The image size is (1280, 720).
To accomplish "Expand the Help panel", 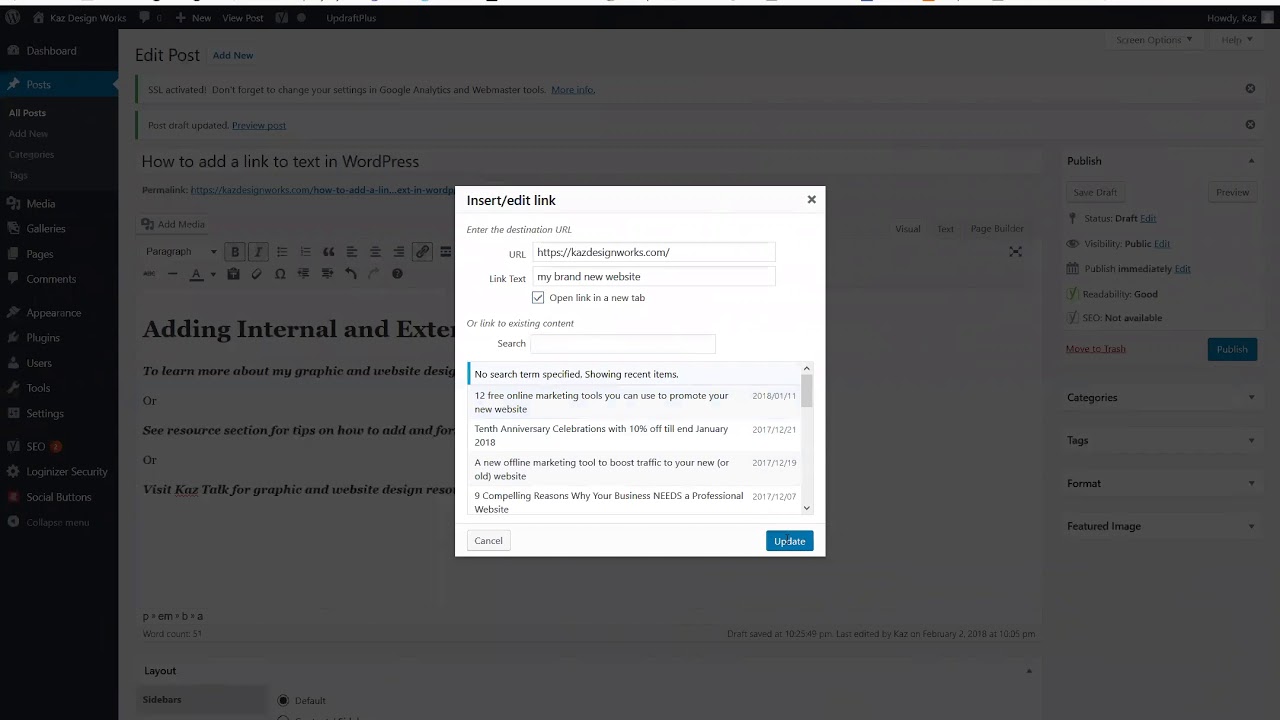I will (1237, 40).
